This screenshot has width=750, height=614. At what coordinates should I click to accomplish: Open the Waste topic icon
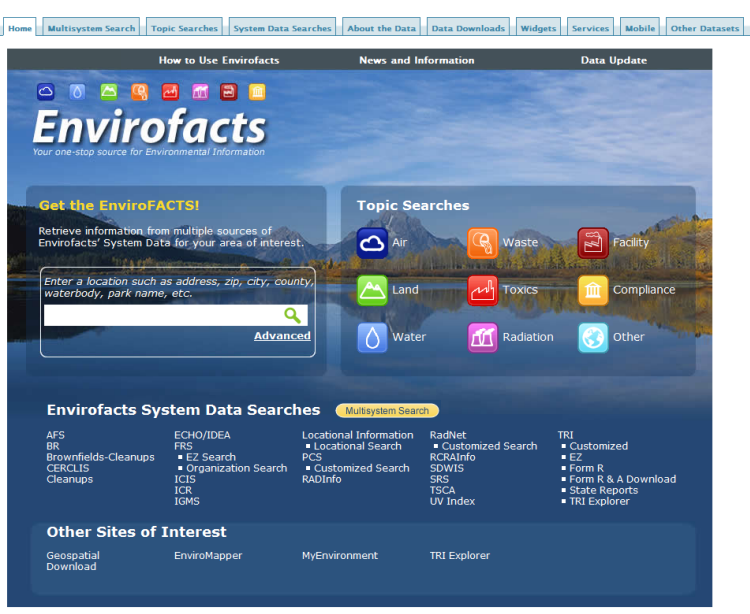[482, 243]
